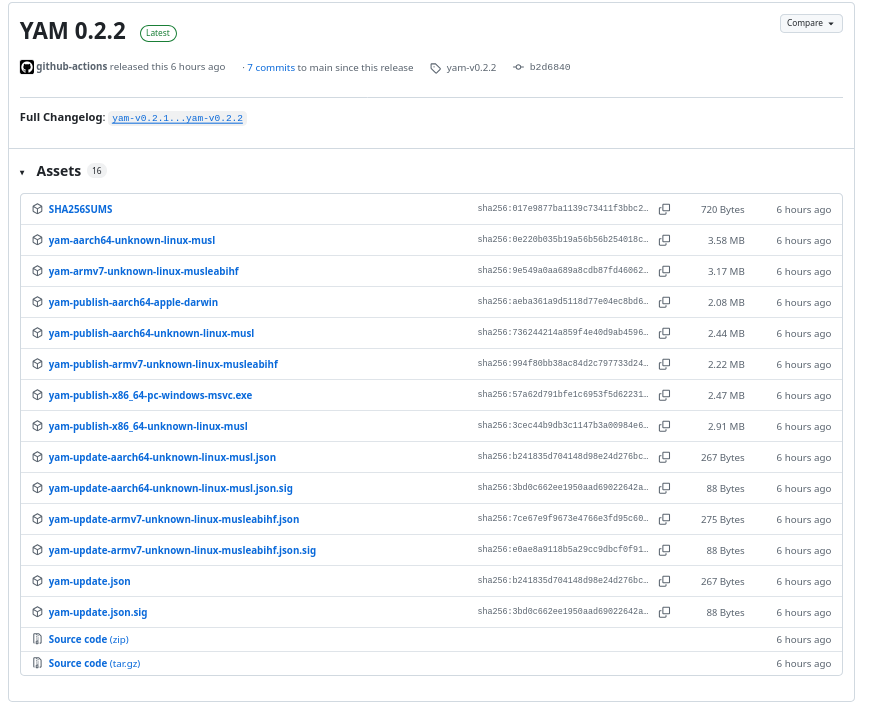Download yam-publish-armv7-unknown-linux-musleabihf
Screen dimensions: 872x713
coord(163,364)
